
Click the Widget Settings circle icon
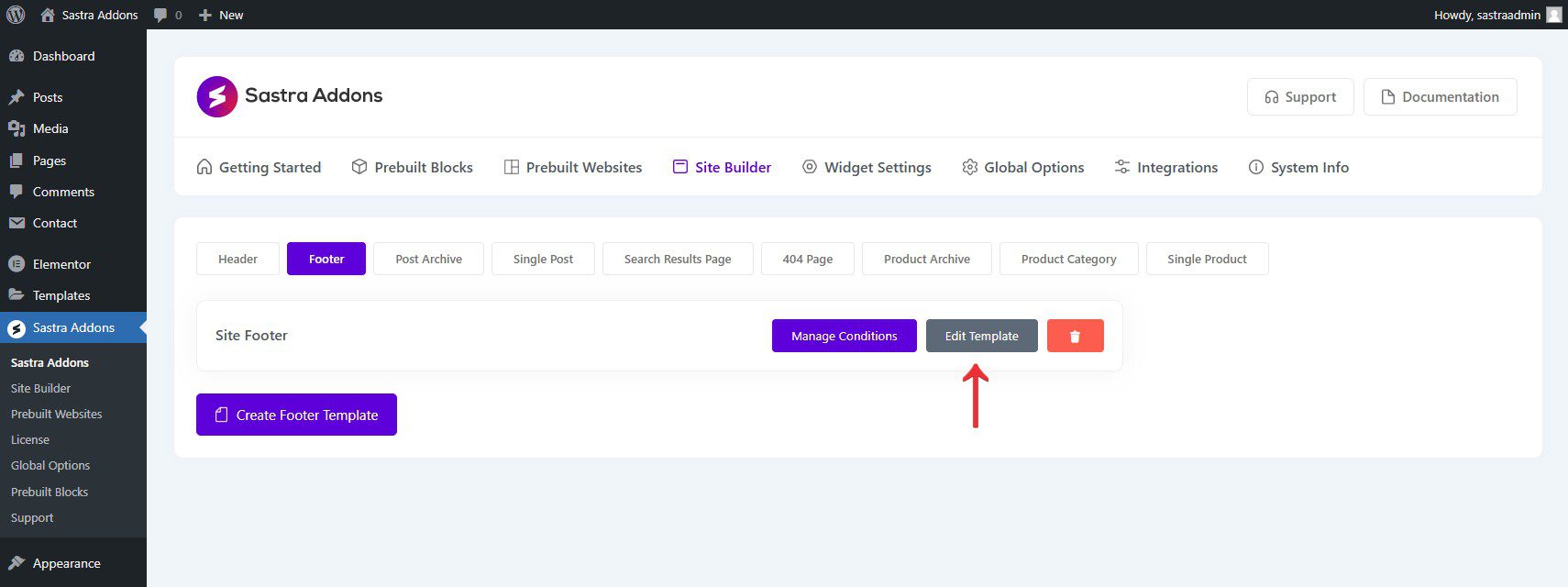(x=810, y=167)
